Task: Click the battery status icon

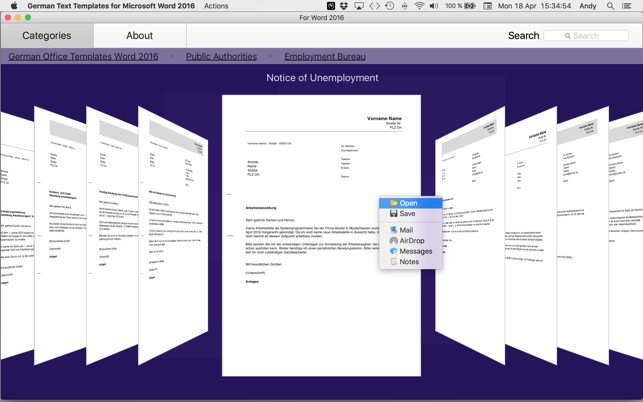Action: pyautogui.click(x=470, y=6)
